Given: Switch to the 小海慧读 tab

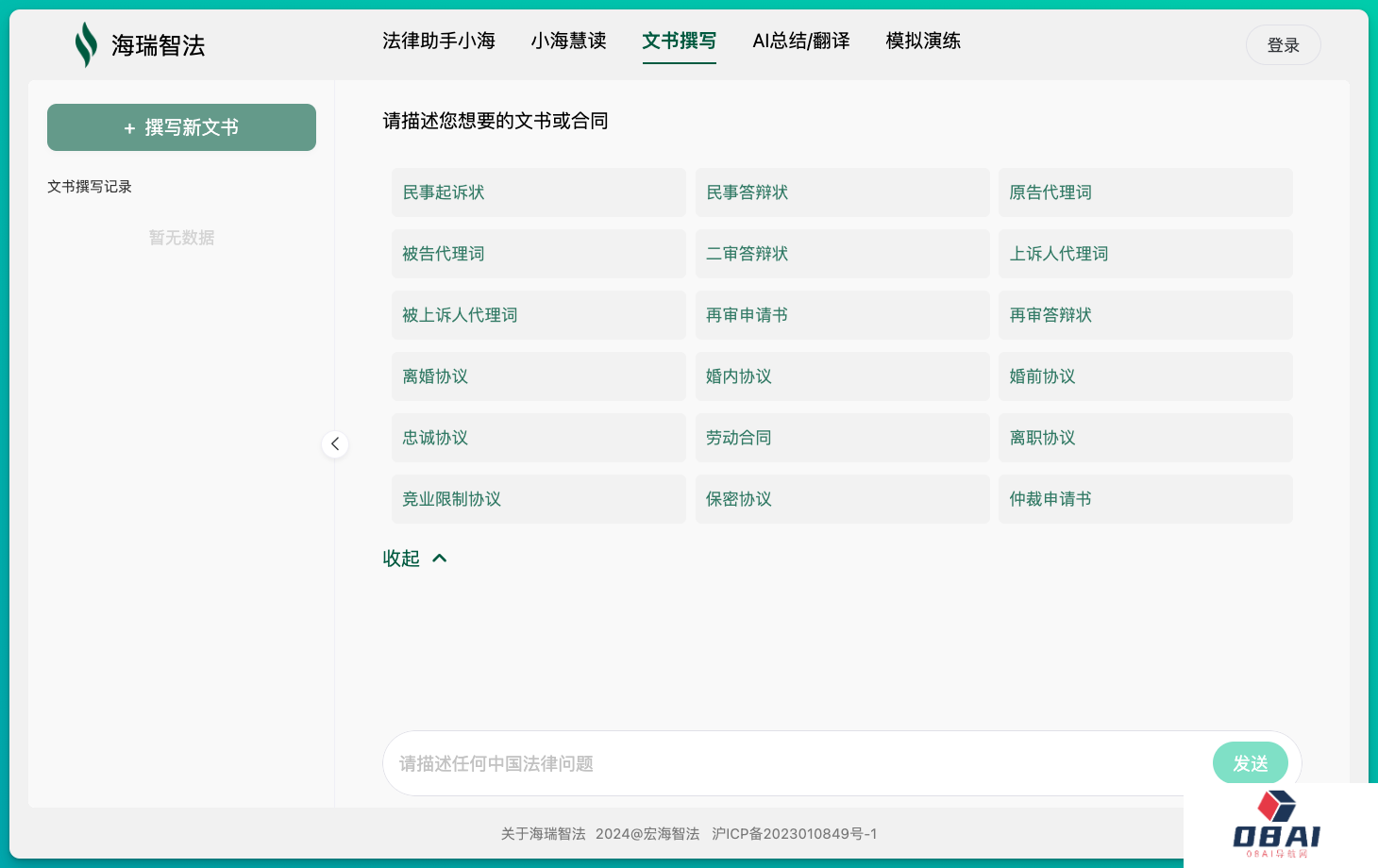Looking at the screenshot, I should (x=568, y=42).
